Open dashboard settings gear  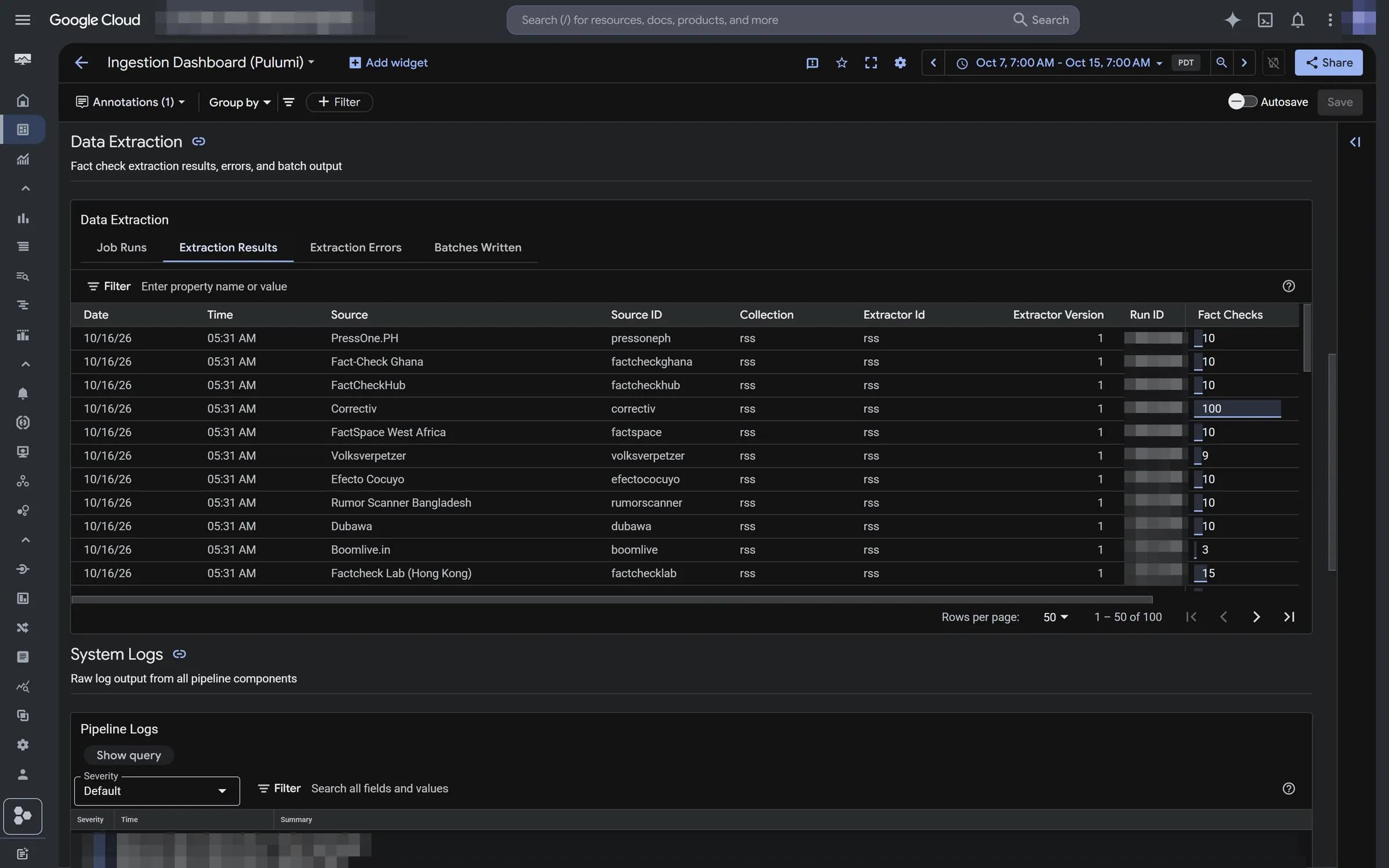[x=900, y=62]
